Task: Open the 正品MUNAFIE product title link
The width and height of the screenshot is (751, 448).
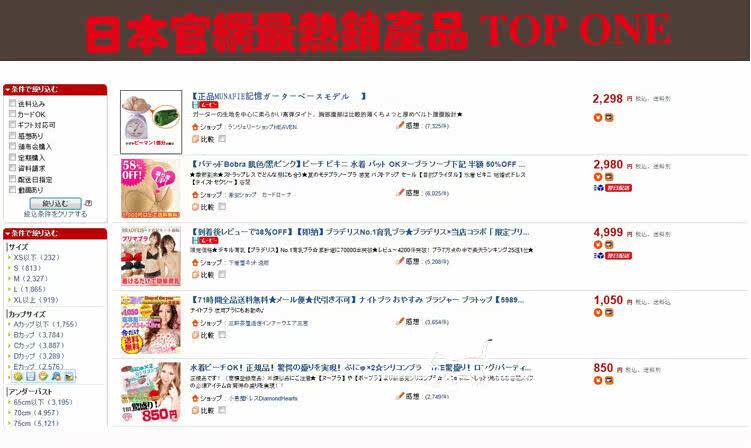Action: (279, 96)
